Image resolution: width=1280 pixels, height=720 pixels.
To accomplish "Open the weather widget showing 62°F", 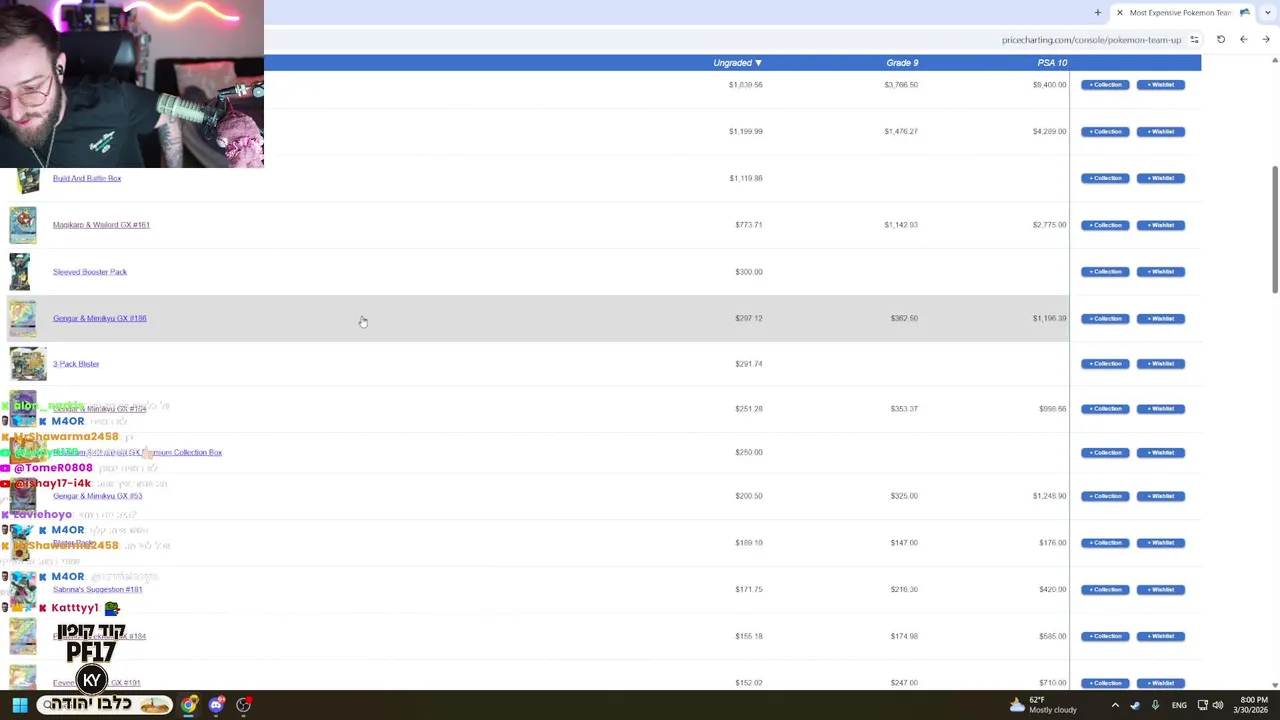I will (1043, 705).
